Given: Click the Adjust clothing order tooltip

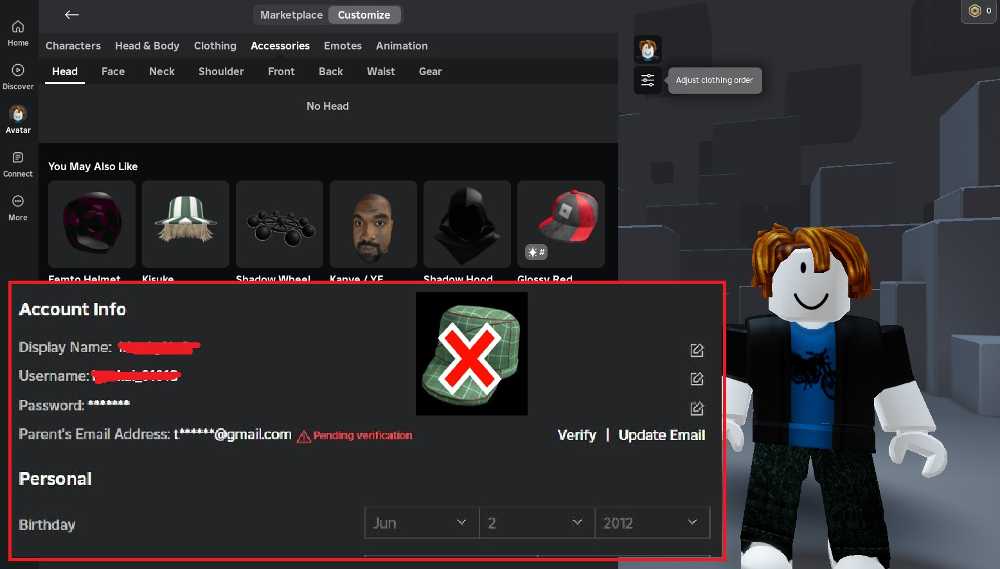Looking at the screenshot, I should 714,80.
